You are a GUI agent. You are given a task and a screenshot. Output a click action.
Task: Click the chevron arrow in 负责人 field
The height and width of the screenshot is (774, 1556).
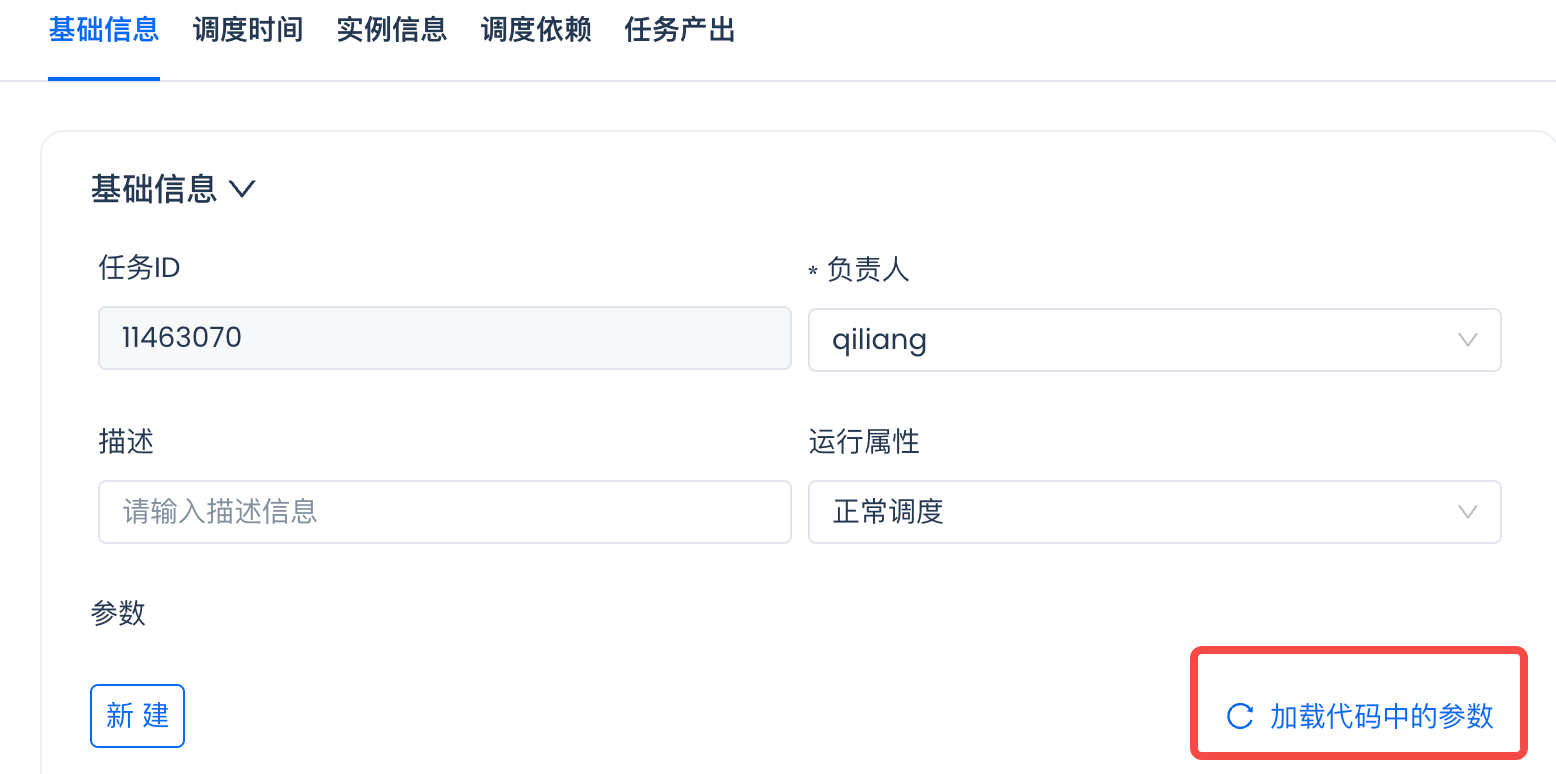pos(1467,340)
